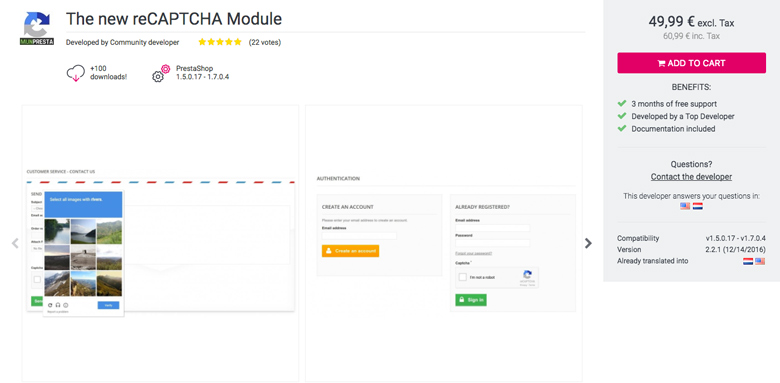780x383 pixels.
Task: Click the captcha refresh challenge icon
Action: click(x=50, y=305)
